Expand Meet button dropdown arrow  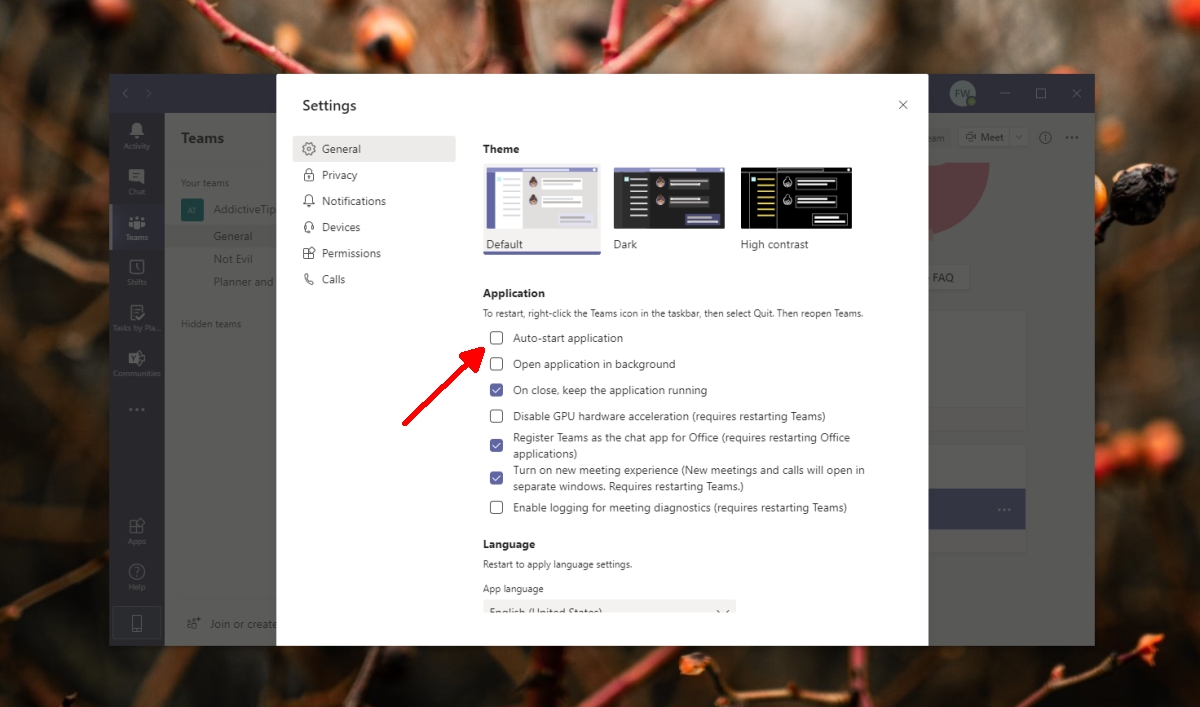[x=1018, y=137]
